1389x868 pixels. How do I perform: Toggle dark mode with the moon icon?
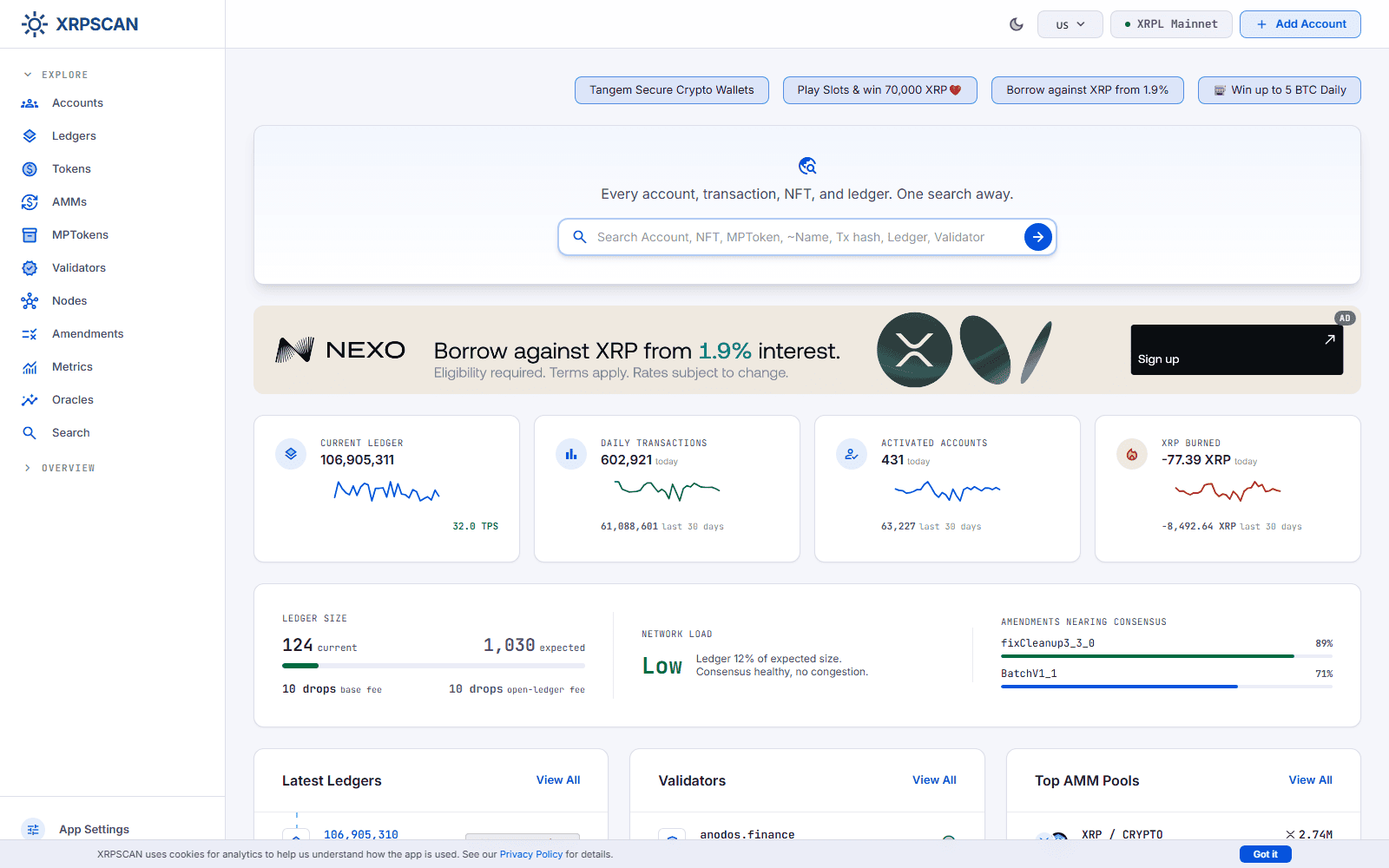[x=1017, y=24]
